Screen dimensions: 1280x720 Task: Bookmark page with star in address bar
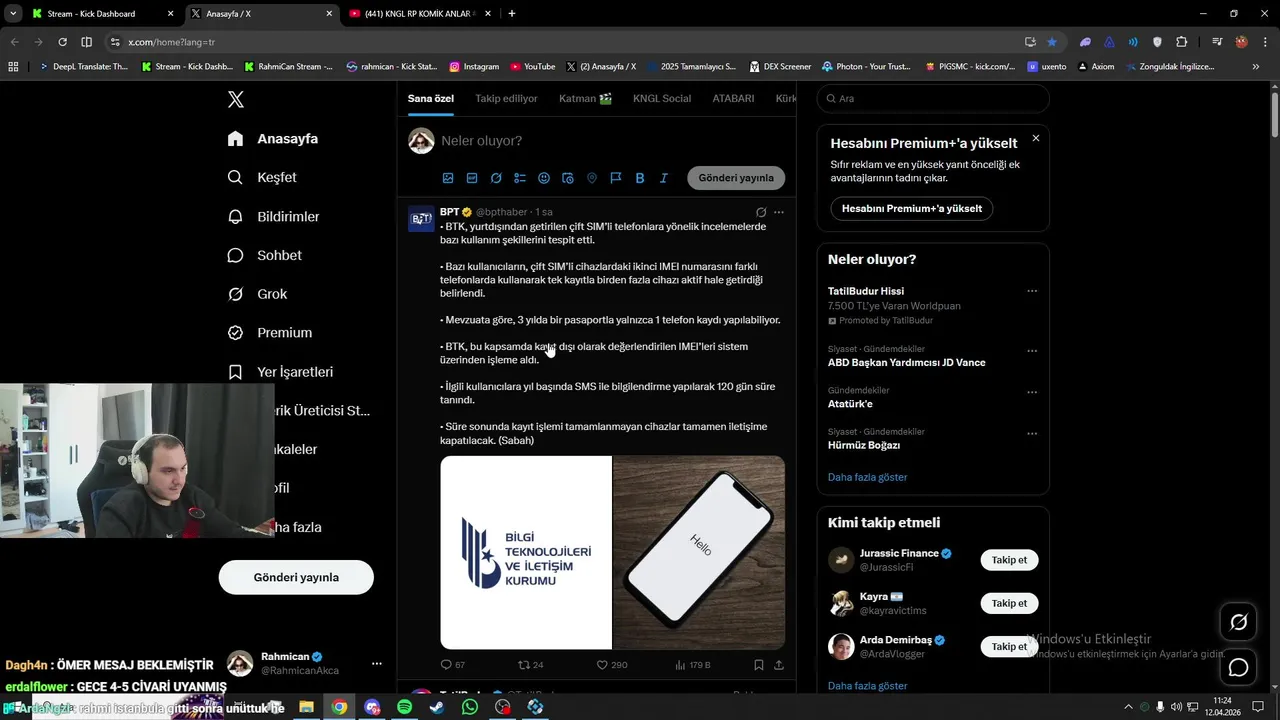pyautogui.click(x=1052, y=42)
